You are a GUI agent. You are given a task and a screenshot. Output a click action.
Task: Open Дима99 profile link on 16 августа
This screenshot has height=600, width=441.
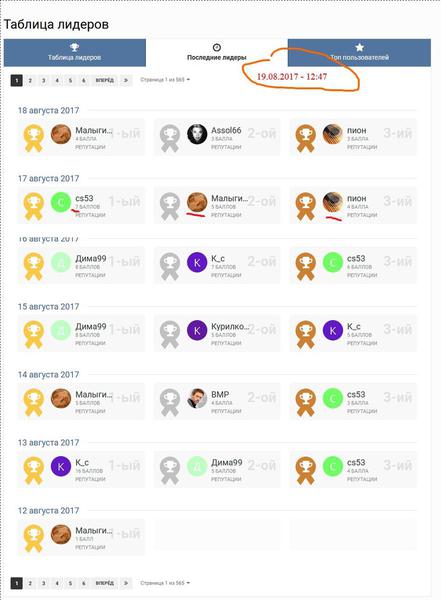91,259
